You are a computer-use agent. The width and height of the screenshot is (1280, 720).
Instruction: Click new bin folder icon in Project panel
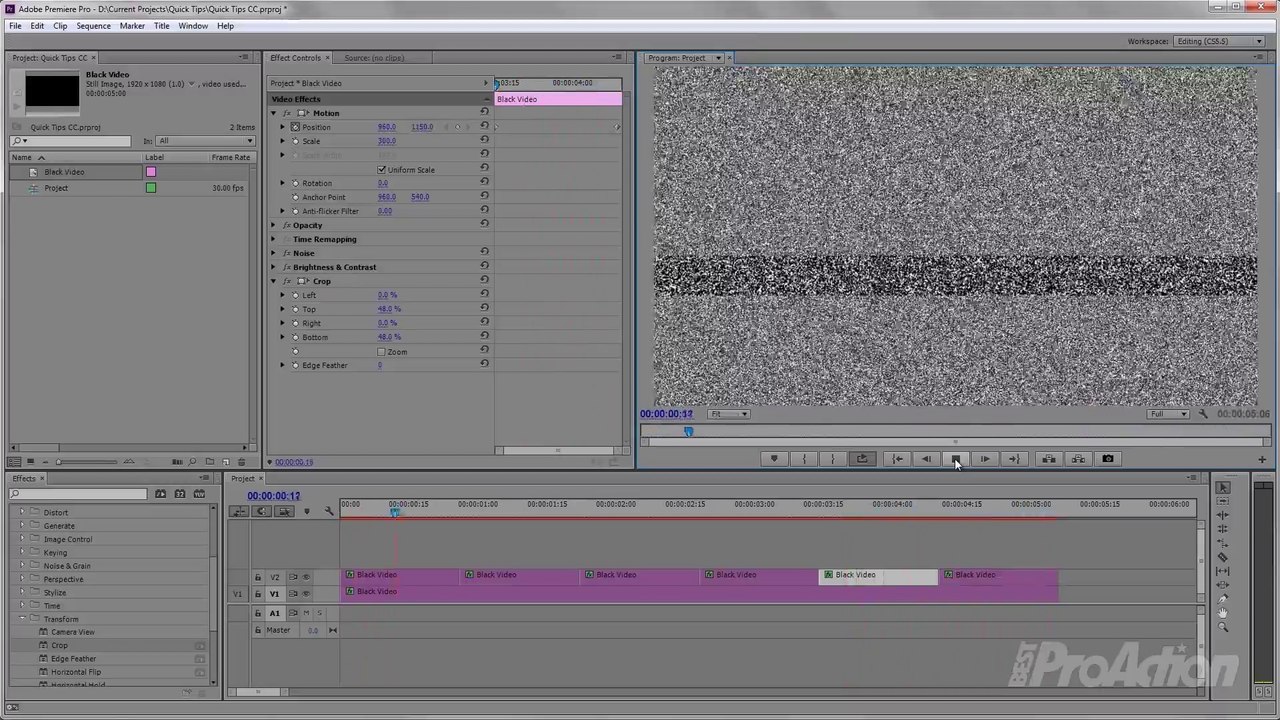209,462
